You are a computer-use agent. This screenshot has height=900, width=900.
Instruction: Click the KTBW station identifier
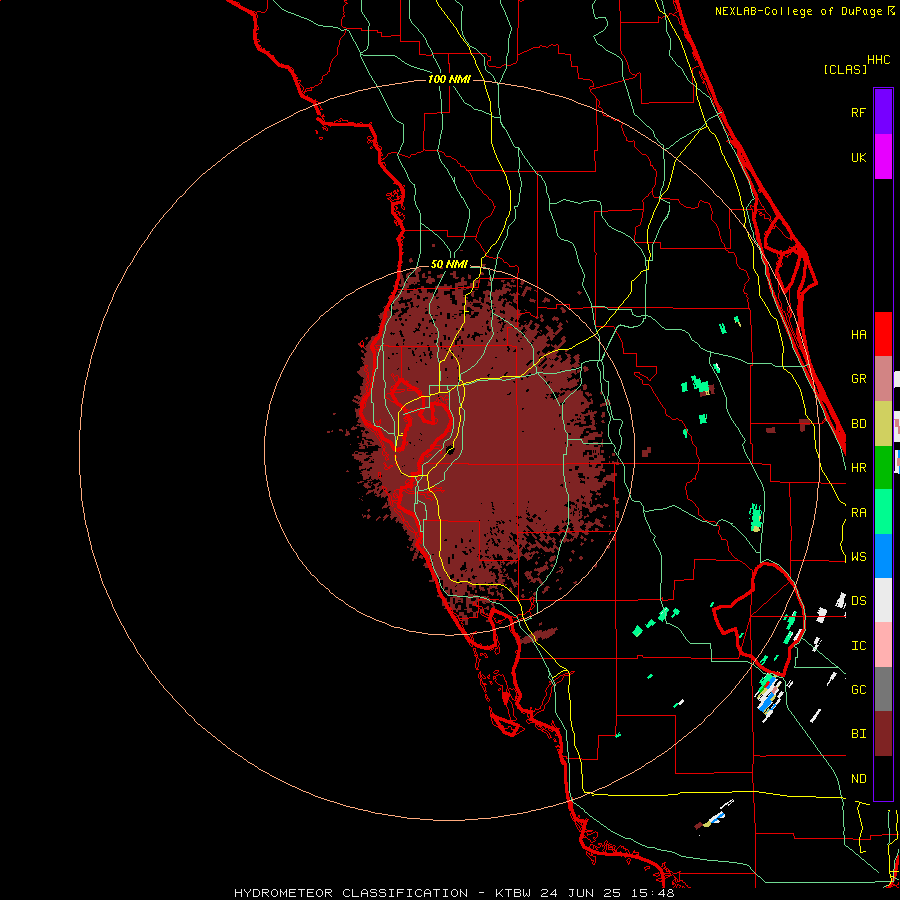pos(513,893)
